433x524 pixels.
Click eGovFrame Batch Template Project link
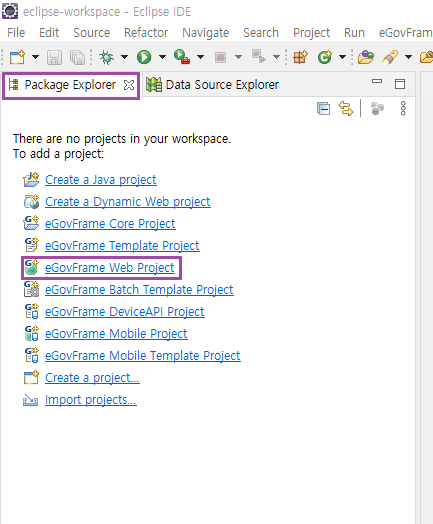(139, 290)
